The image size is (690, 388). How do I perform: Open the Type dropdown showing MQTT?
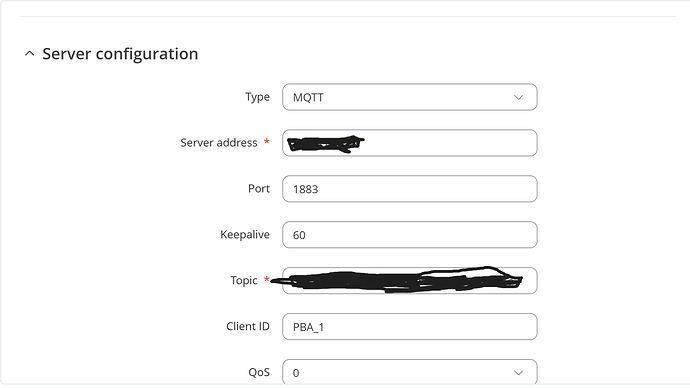point(410,97)
